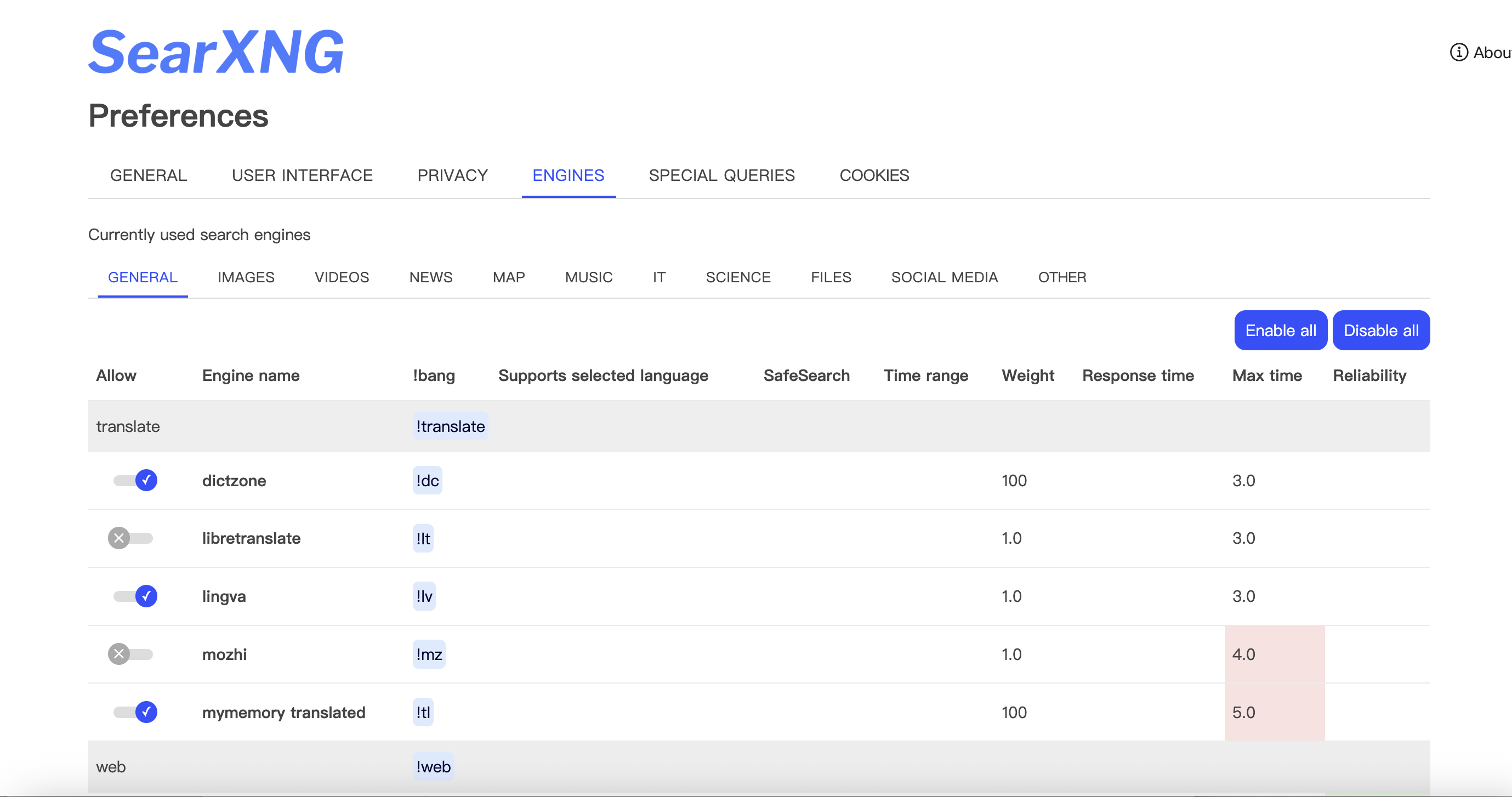Open the SPECIAL QUERIES tab
This screenshot has height=797, width=1512.
coord(721,175)
